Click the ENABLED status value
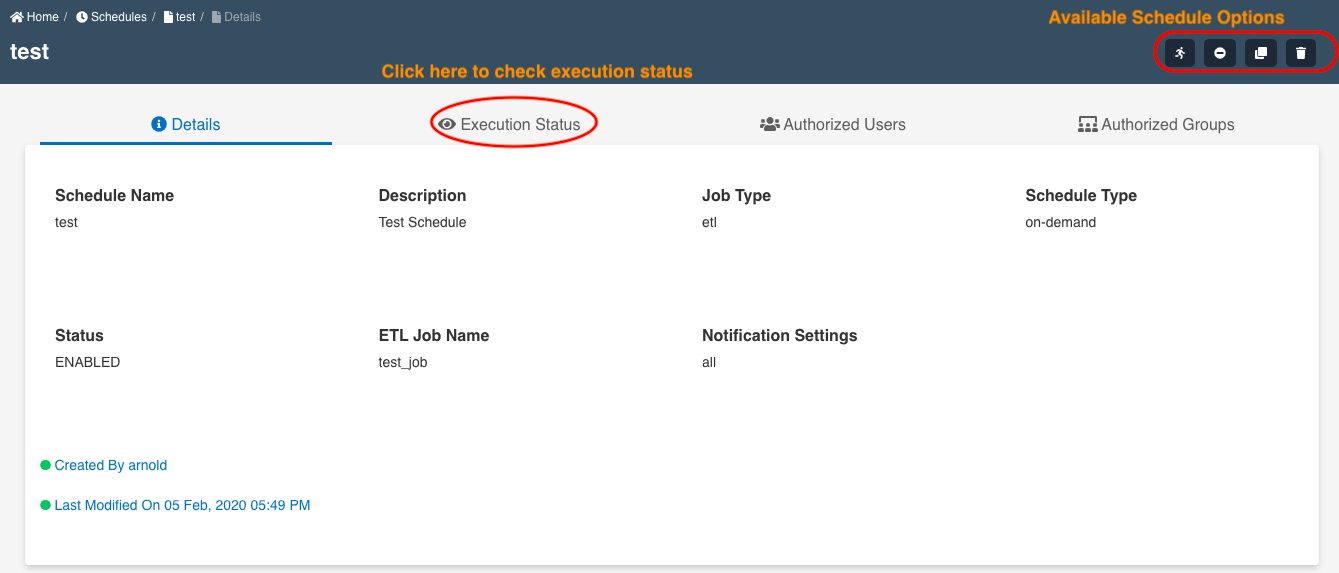 (87, 362)
